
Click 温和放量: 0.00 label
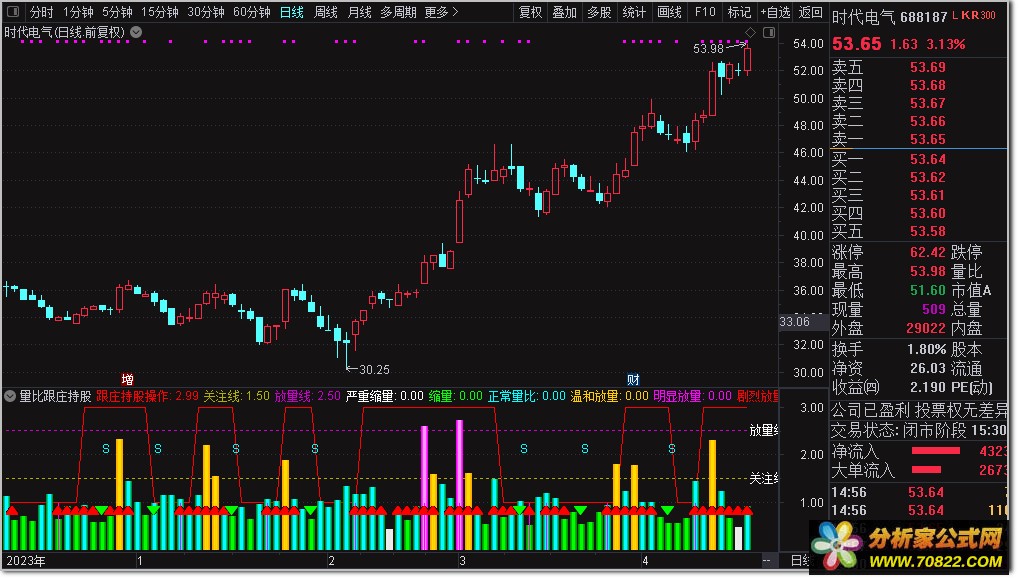click(x=610, y=395)
